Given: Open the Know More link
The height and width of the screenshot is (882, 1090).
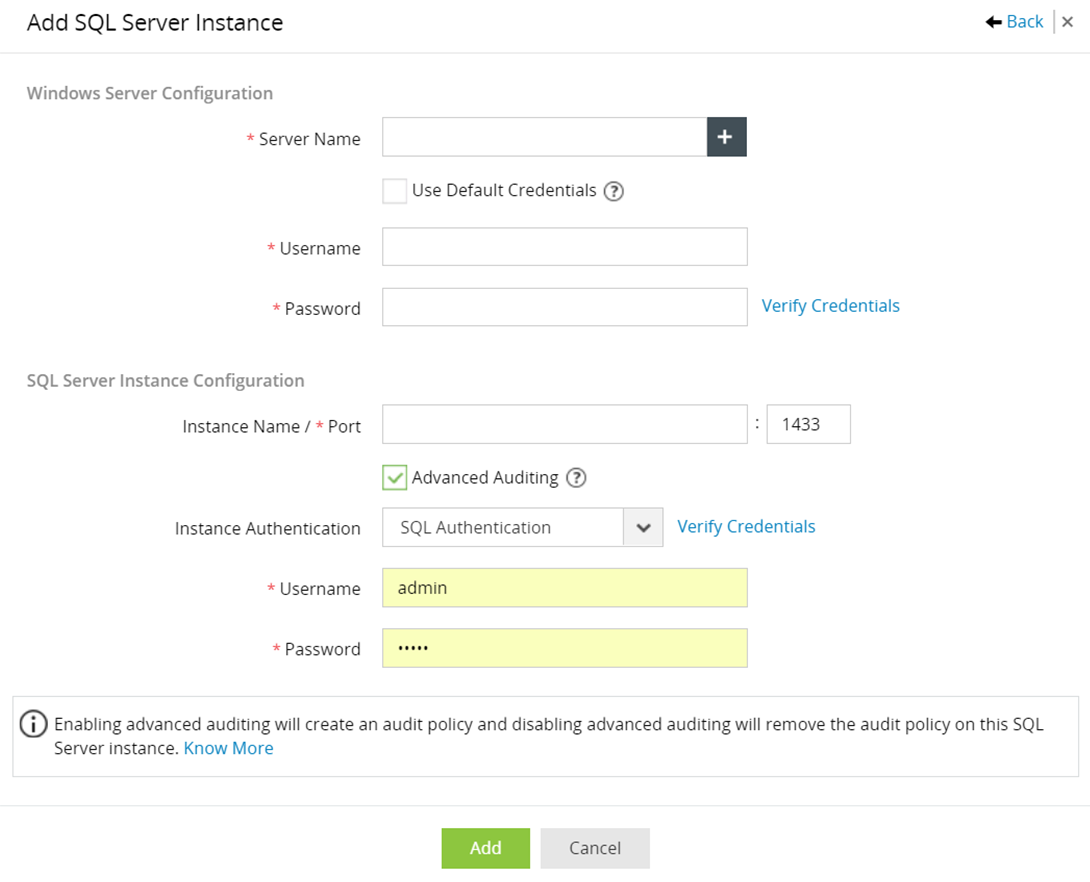Looking at the screenshot, I should (x=228, y=748).
